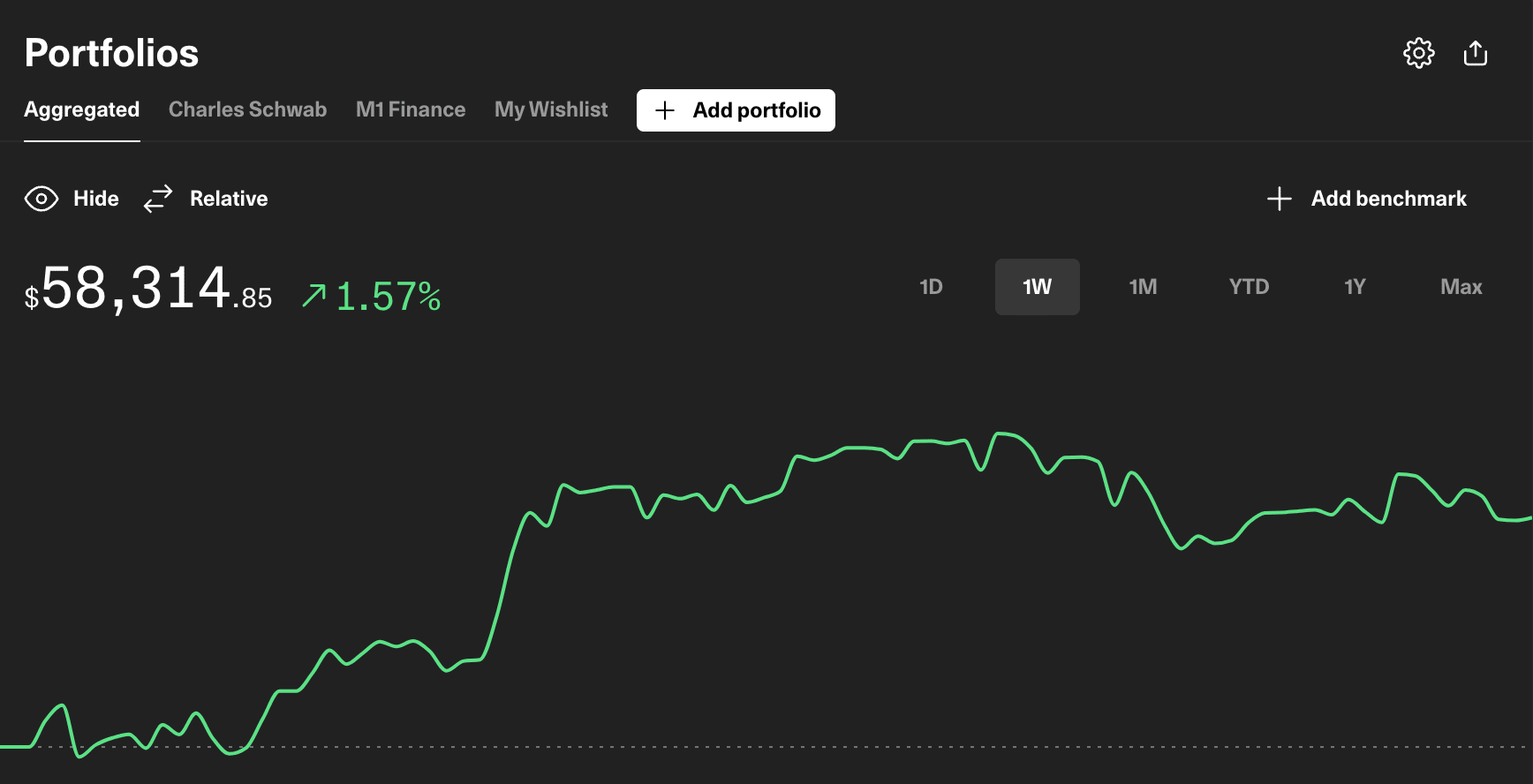Select the M1 Finance tab
This screenshot has width=1533, height=784.
pos(410,109)
